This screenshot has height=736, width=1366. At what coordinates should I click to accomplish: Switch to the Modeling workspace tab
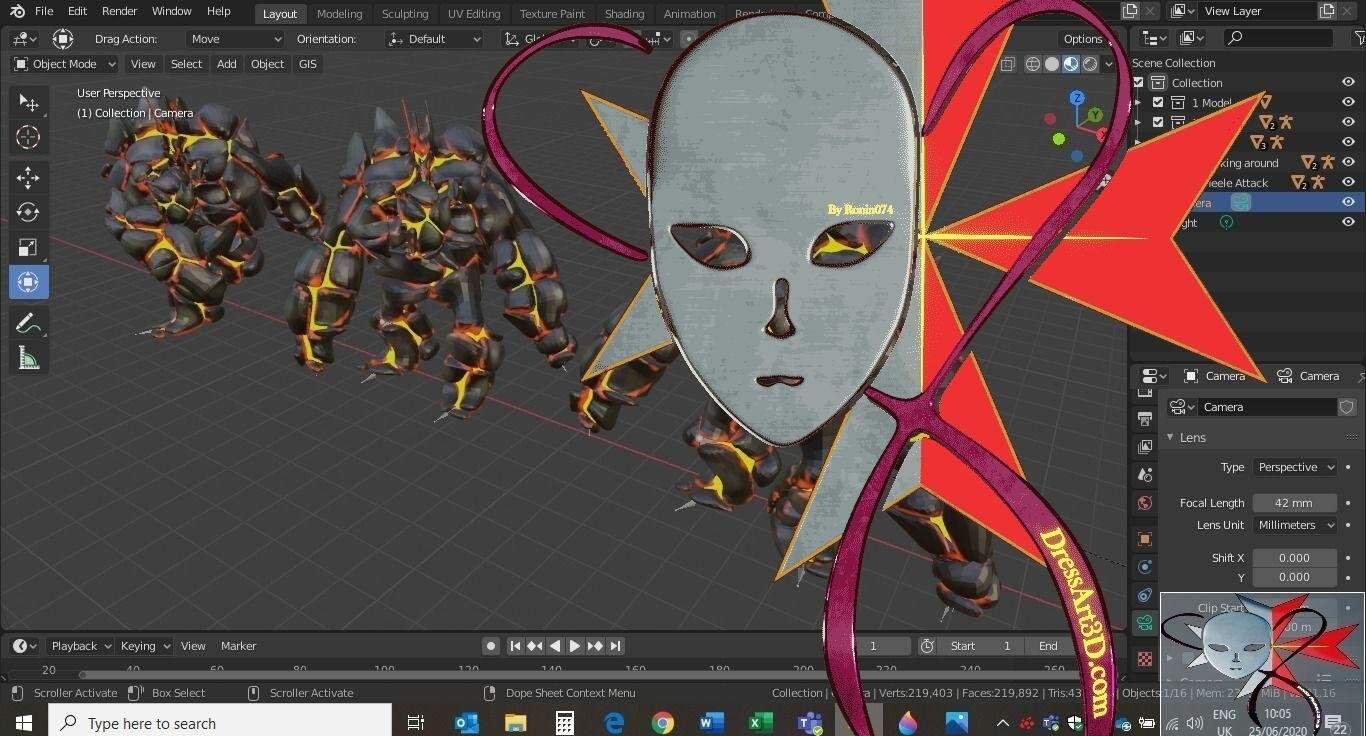tap(339, 14)
